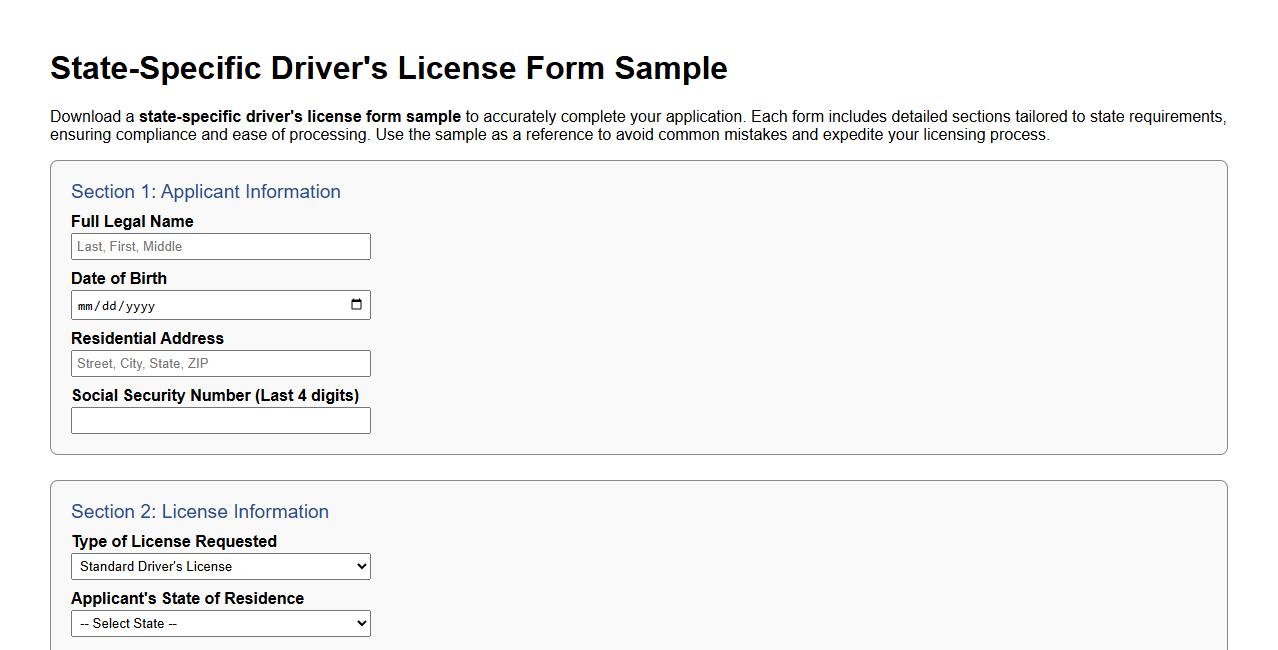Screen dimensions: 1278x650
Task: Click the Full Legal Name input field
Action: pyautogui.click(x=220, y=246)
